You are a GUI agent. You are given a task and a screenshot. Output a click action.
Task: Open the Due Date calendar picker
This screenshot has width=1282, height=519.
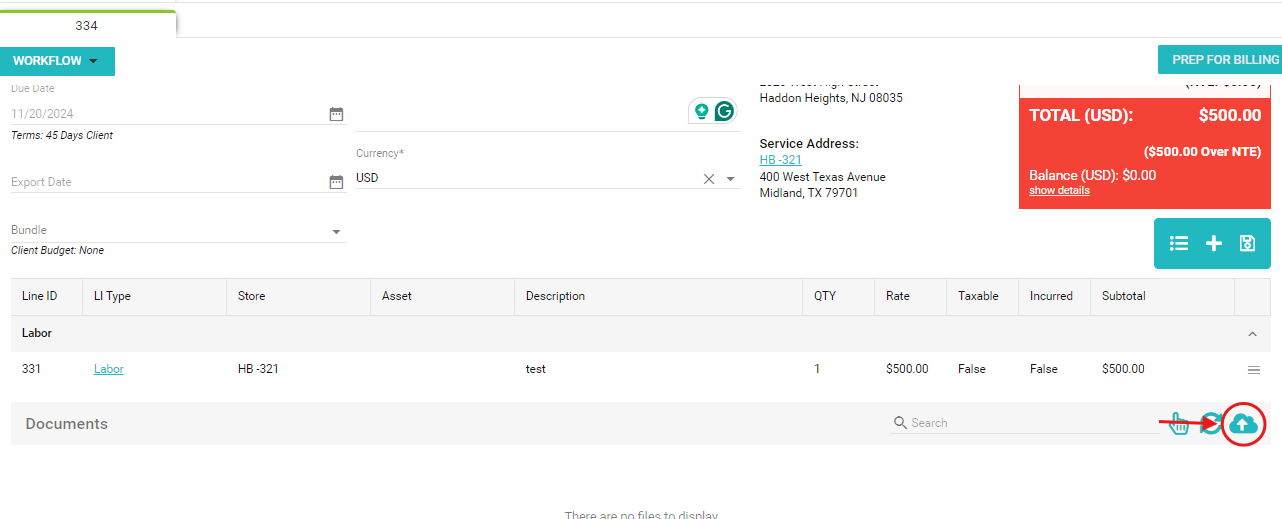(336, 114)
